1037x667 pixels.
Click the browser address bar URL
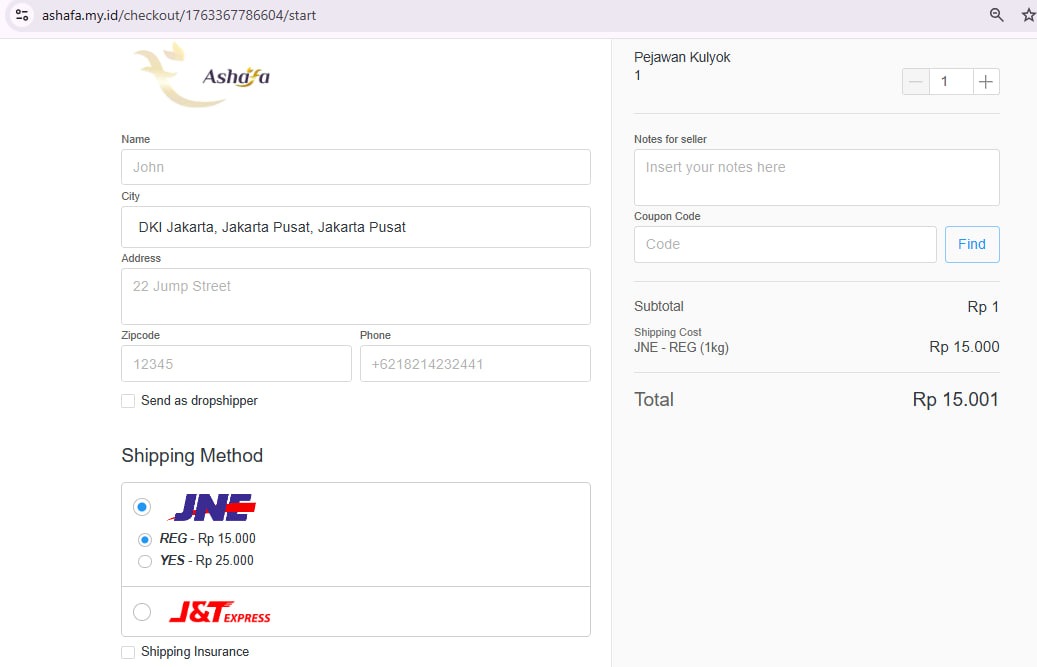click(180, 16)
